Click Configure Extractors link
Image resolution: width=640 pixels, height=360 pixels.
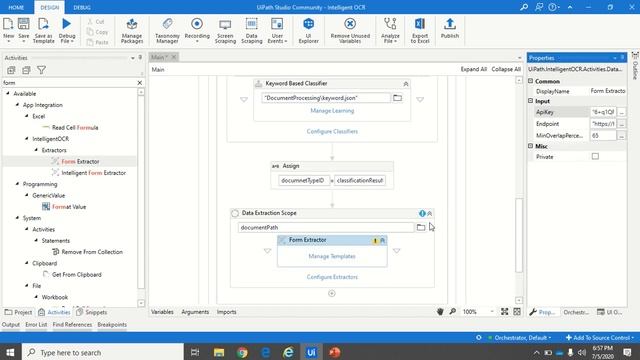tap(332, 277)
